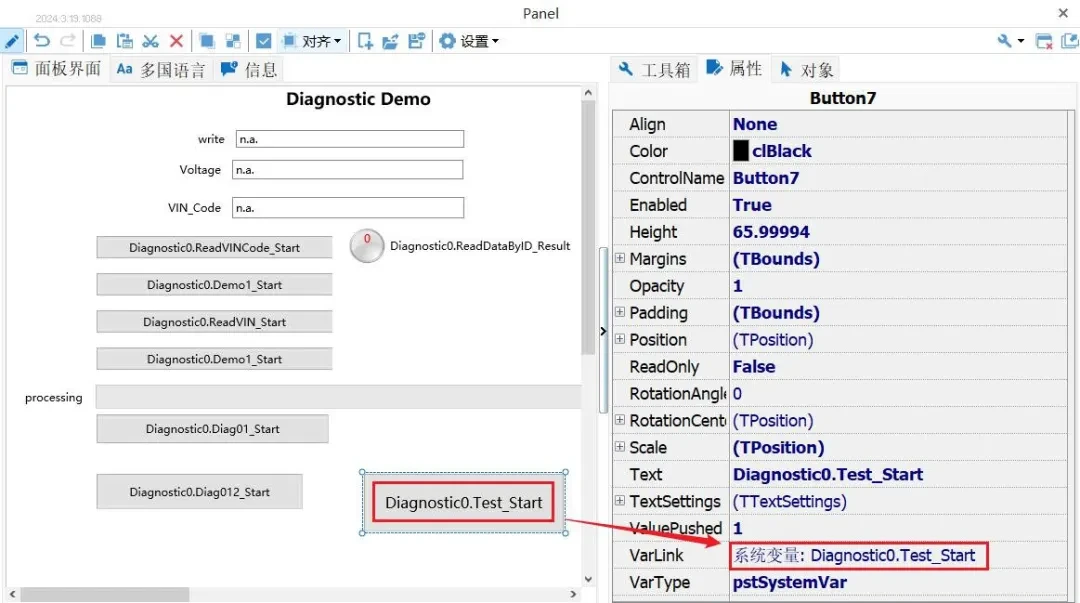The height and width of the screenshot is (603, 1080).
Task: Expand the Padding property
Action: pyautogui.click(x=620, y=312)
